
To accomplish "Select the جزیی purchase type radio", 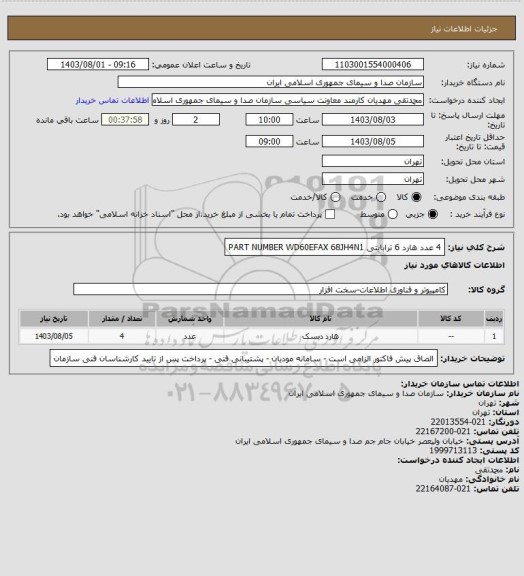I will 433,214.
